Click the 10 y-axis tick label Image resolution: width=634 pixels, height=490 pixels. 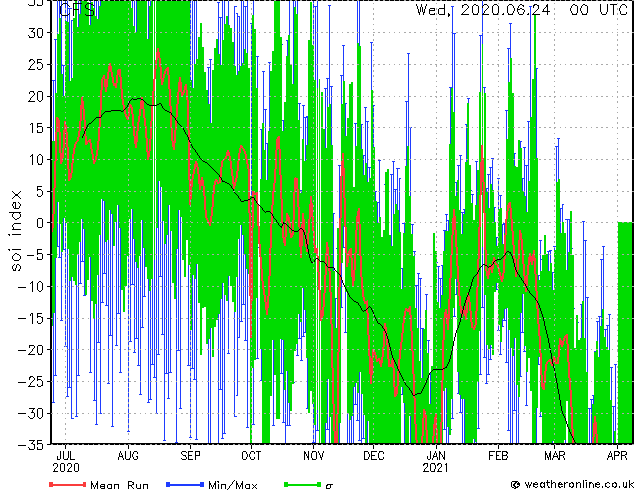36,160
